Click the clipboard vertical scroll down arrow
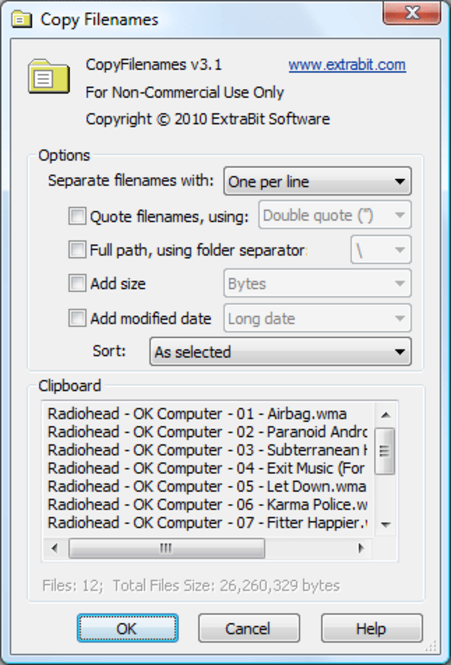The height and width of the screenshot is (665, 451). tap(385, 525)
